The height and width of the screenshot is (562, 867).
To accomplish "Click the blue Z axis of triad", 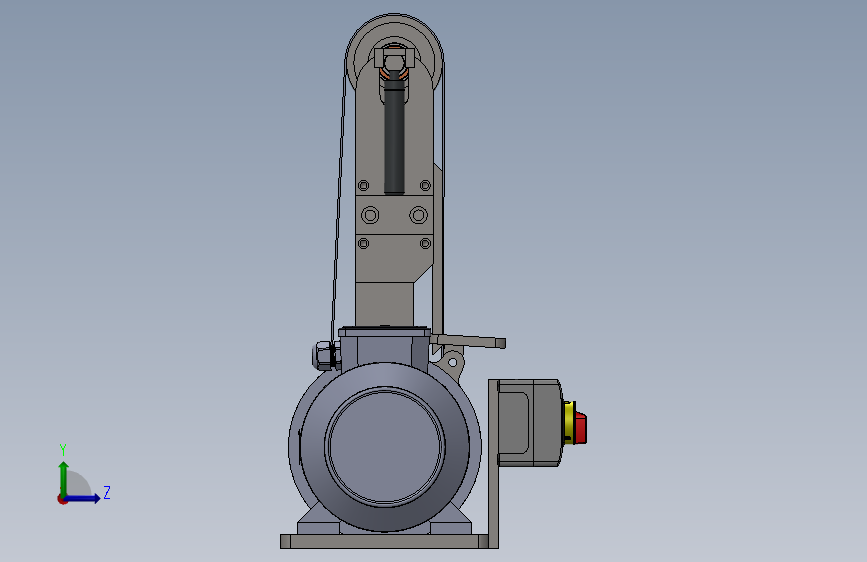I will click(x=84, y=498).
